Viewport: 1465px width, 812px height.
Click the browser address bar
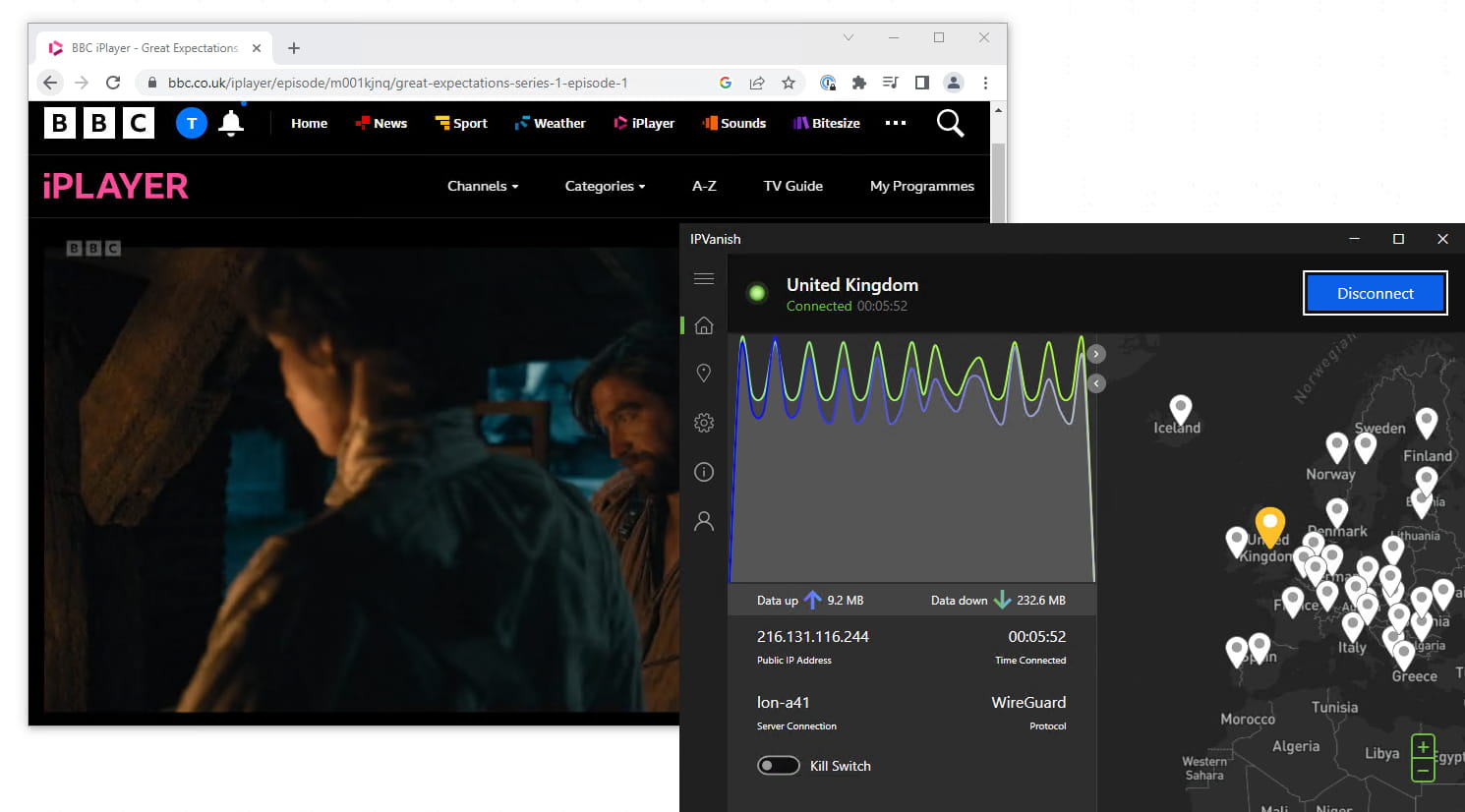[393, 83]
